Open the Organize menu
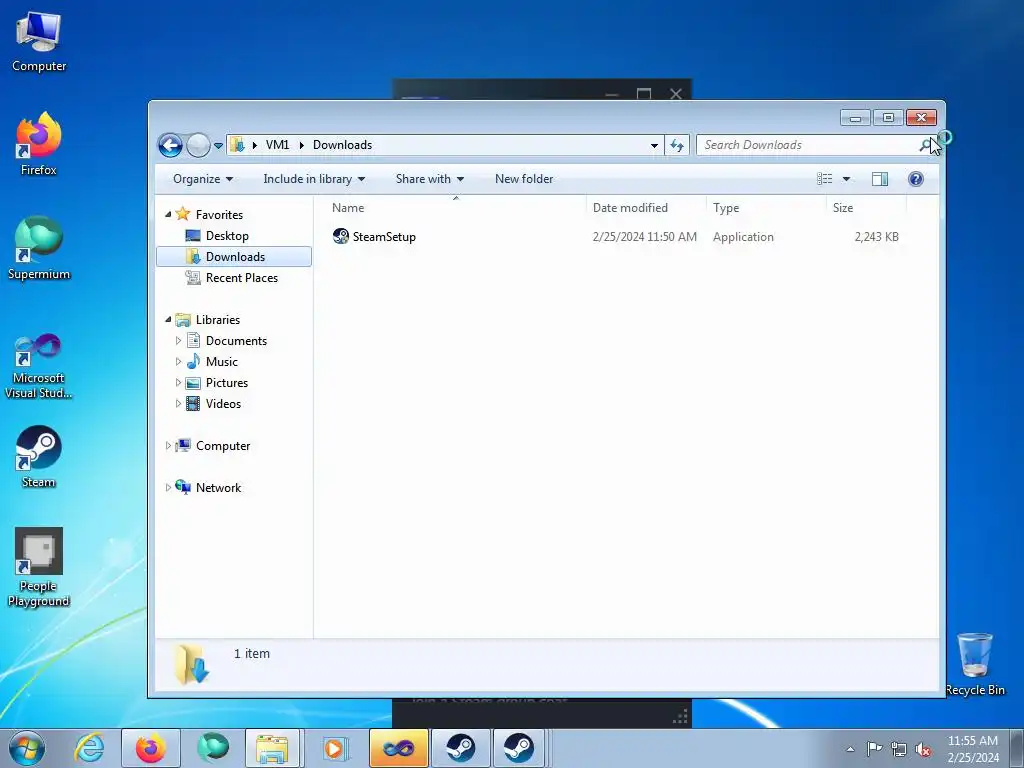This screenshot has height=768, width=1024. [202, 179]
